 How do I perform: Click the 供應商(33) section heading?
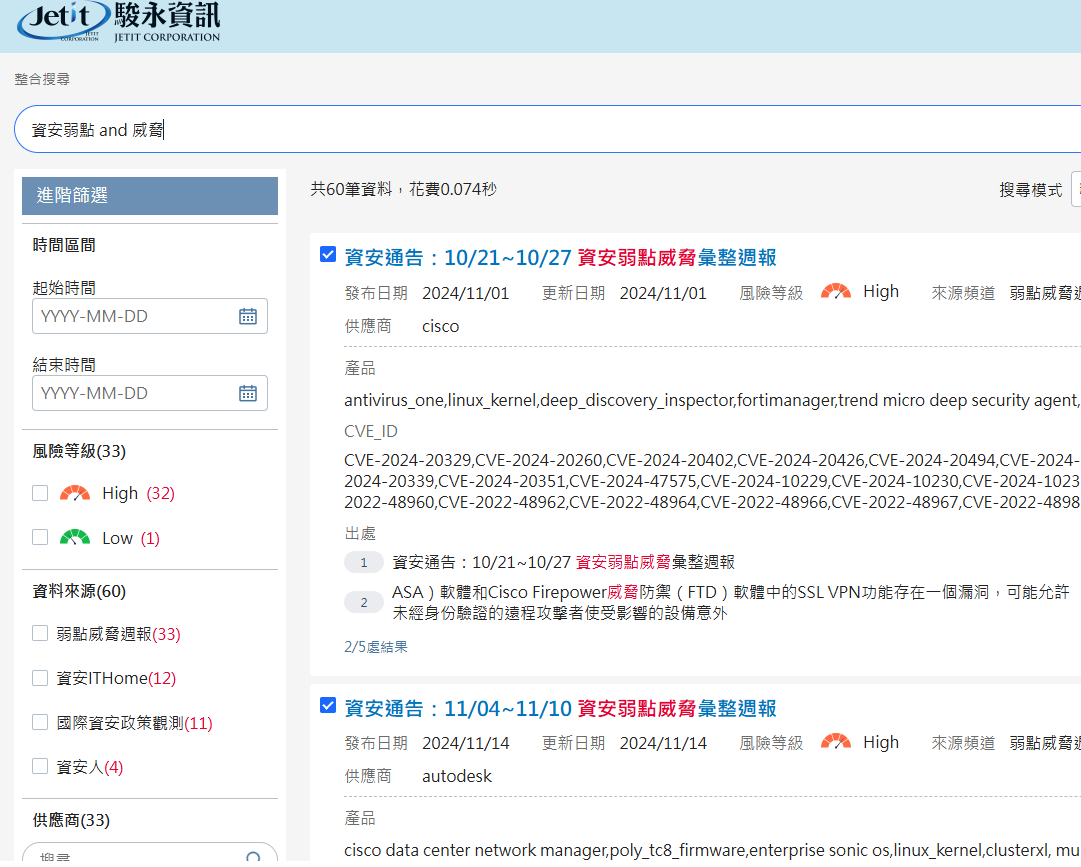tap(71, 820)
